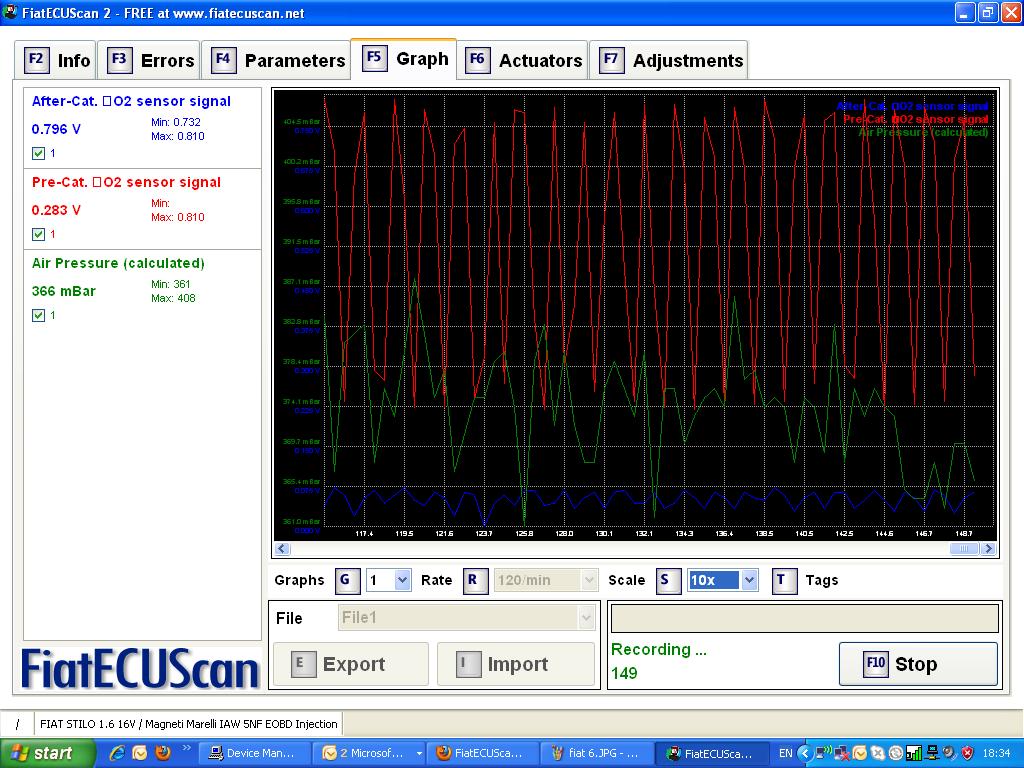Viewport: 1024px width, 768px height.
Task: Click the empty recording status field
Action: point(805,618)
